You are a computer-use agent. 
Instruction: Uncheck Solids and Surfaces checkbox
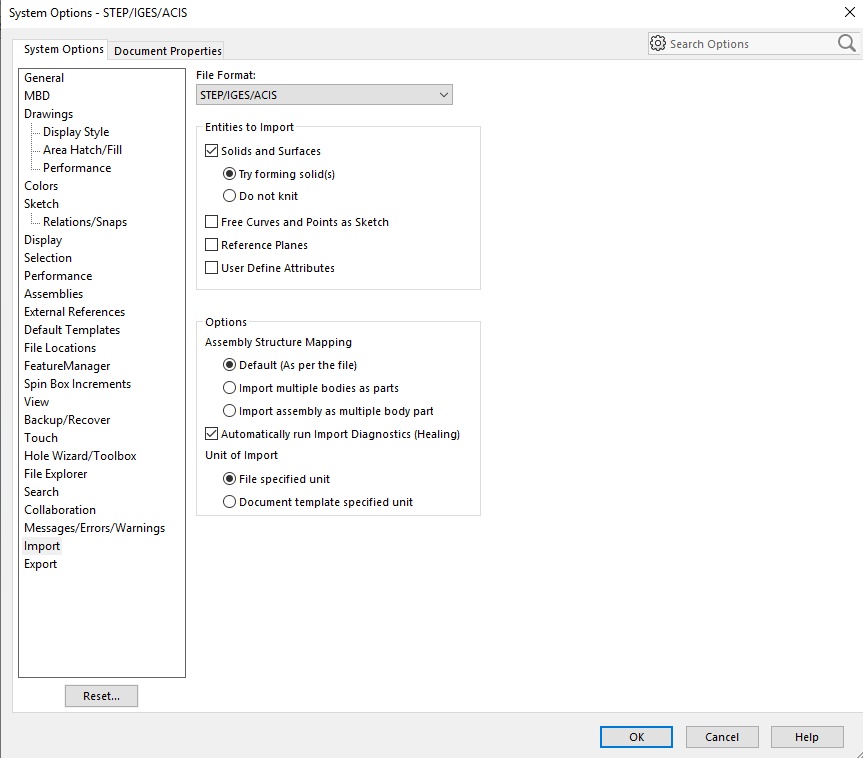coord(211,151)
